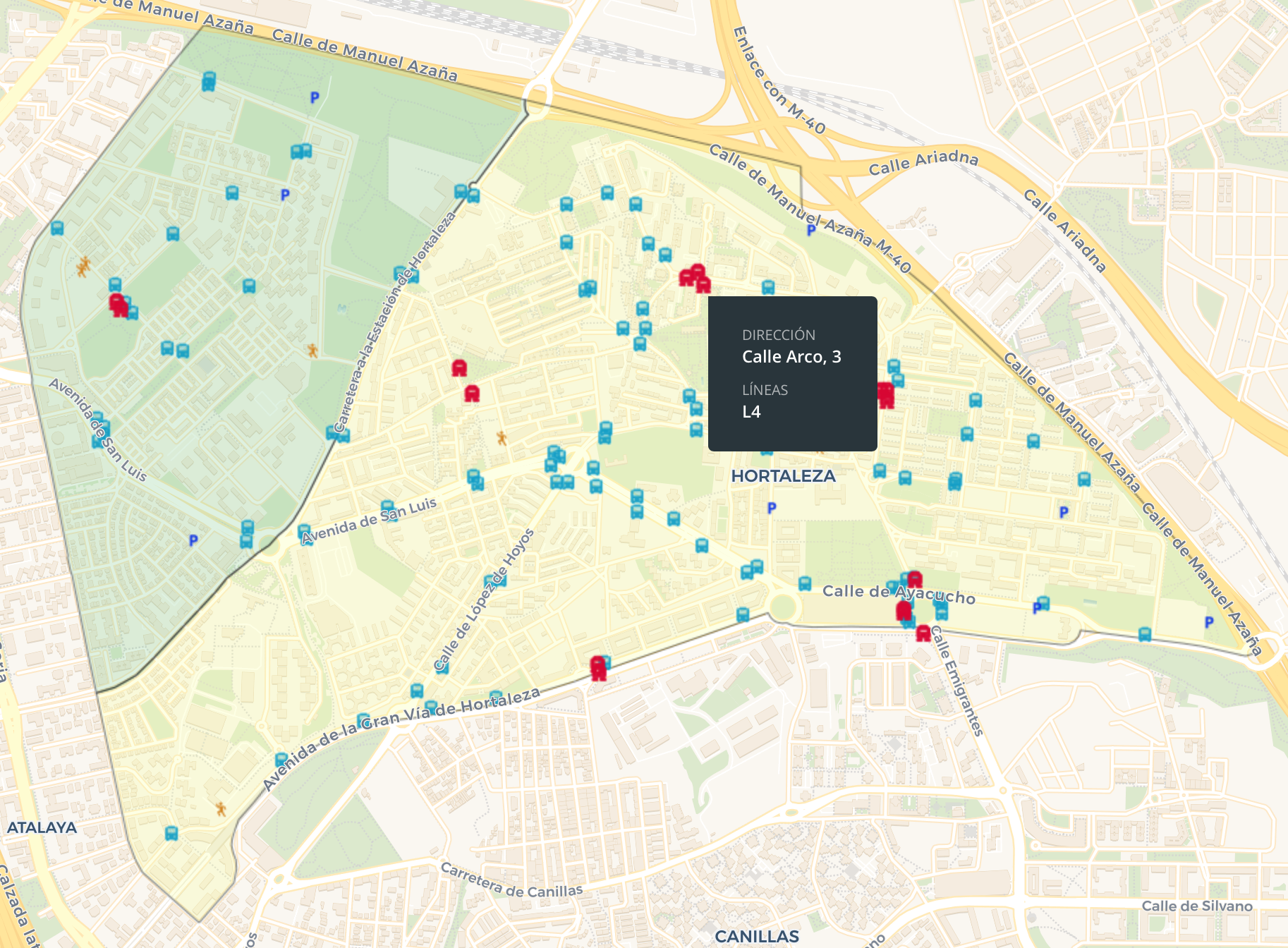The image size is (1288, 948).
Task: Click the orange pedestrian icon farthest west
Action: point(84,267)
